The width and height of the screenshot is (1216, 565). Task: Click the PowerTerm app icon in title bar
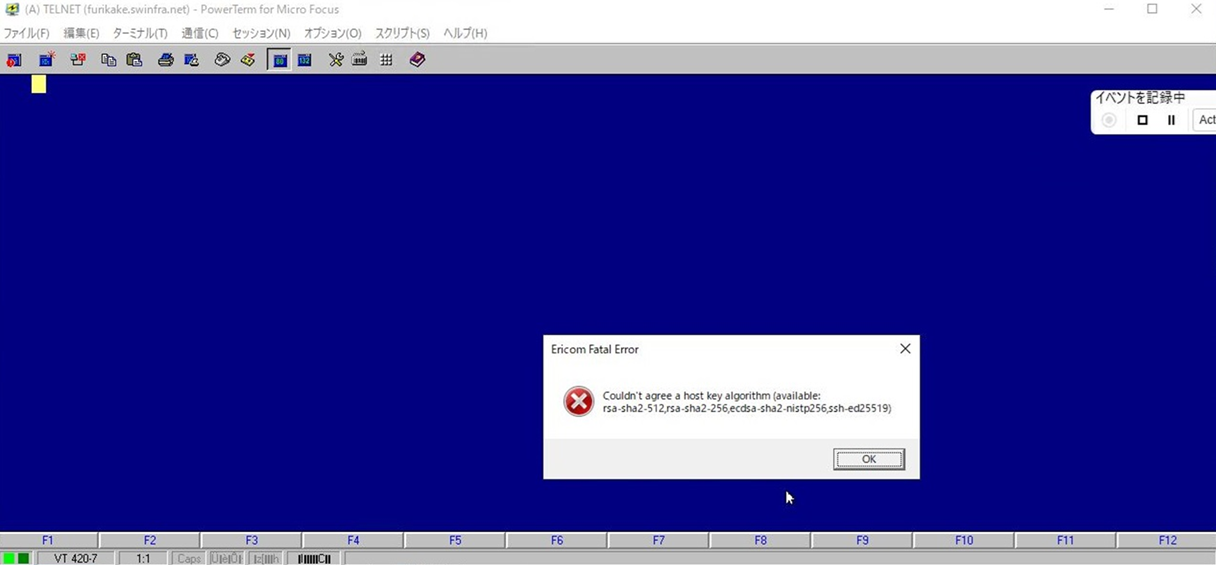pyautogui.click(x=12, y=9)
